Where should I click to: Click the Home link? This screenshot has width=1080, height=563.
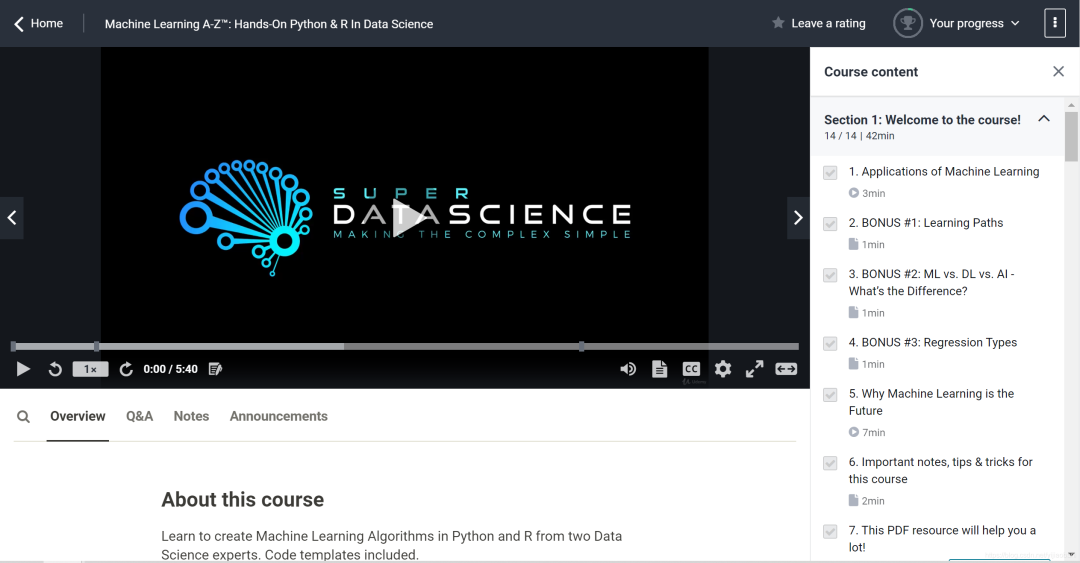[x=47, y=23]
